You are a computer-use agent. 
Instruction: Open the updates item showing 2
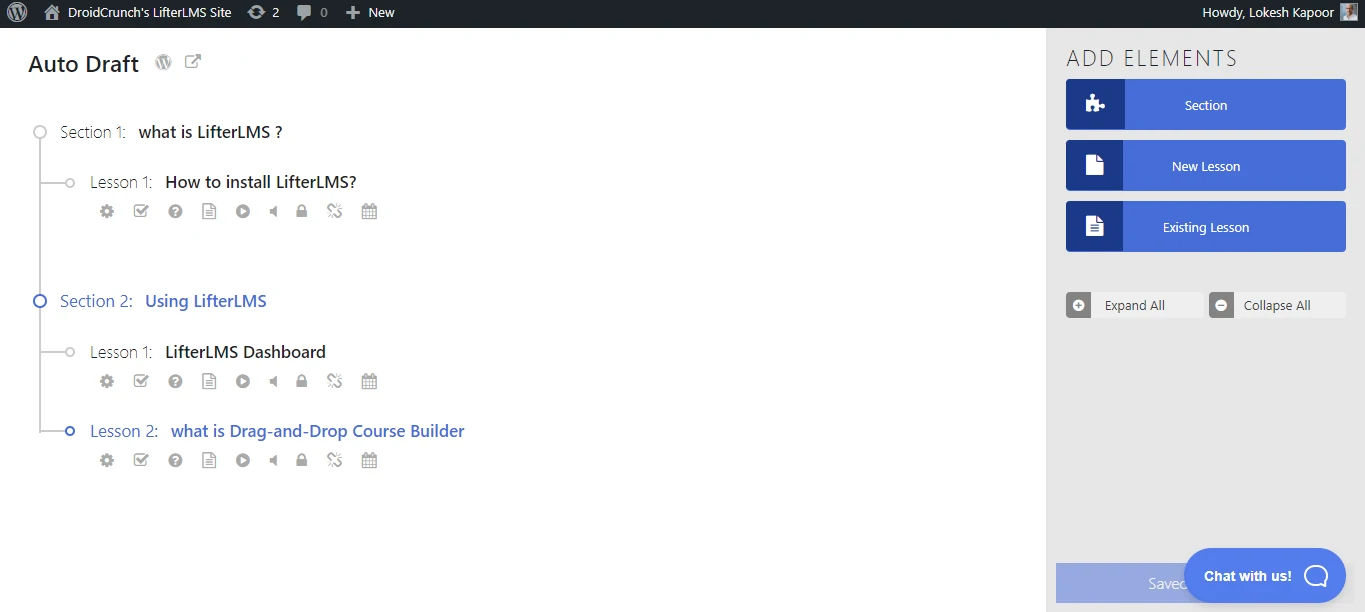[263, 13]
